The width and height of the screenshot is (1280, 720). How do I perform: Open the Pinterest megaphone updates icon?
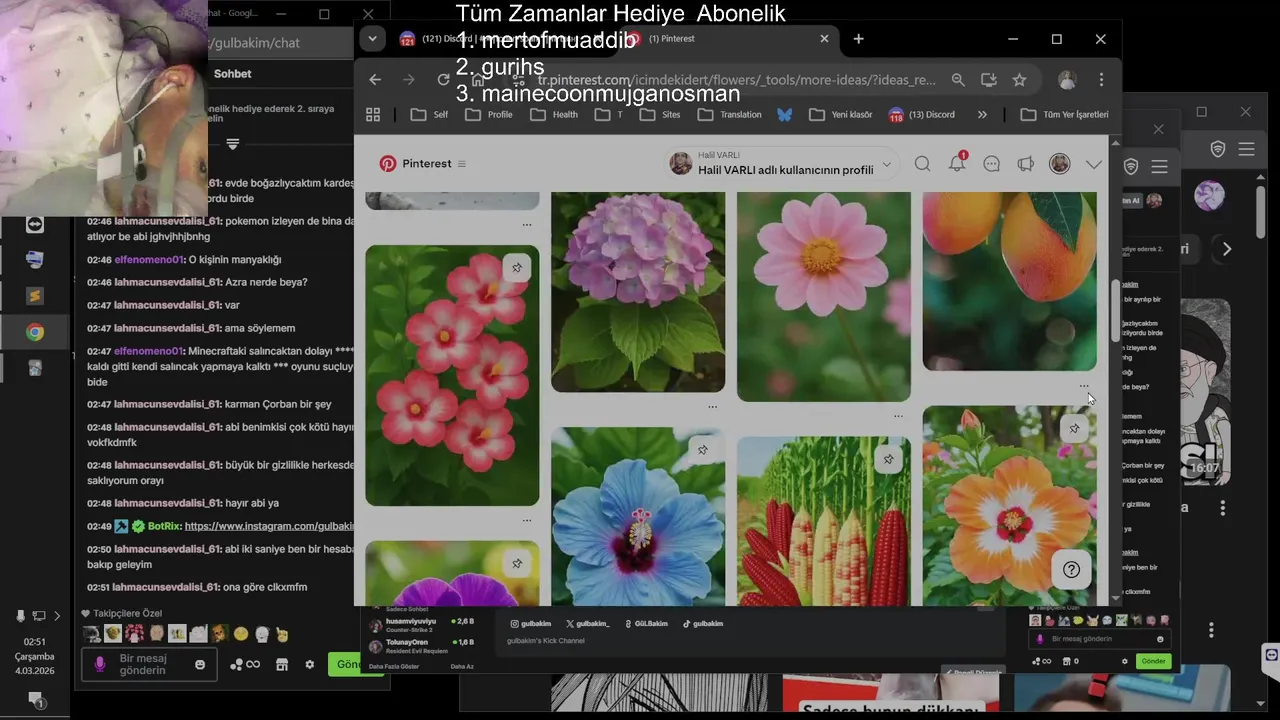(x=1026, y=164)
